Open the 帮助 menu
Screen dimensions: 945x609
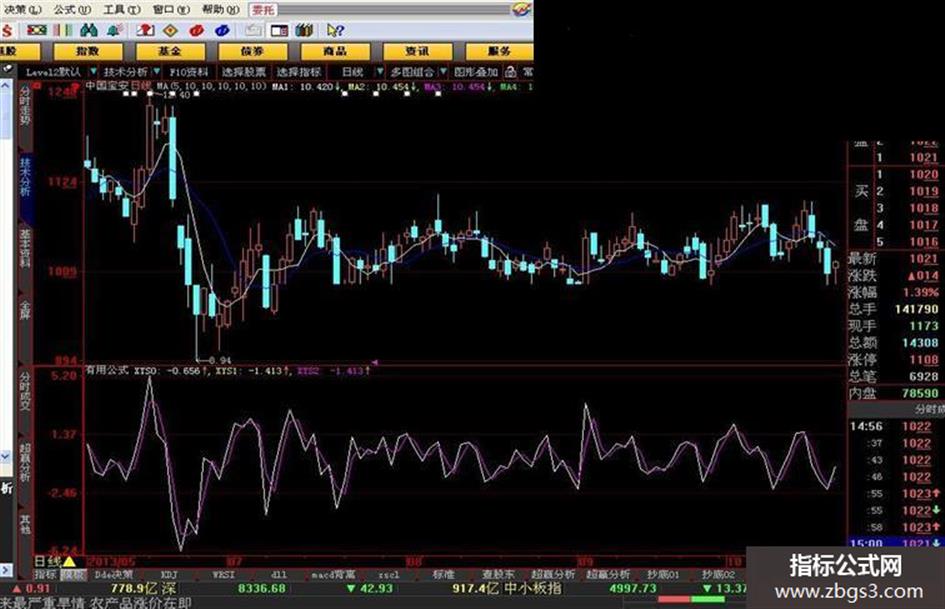point(221,9)
